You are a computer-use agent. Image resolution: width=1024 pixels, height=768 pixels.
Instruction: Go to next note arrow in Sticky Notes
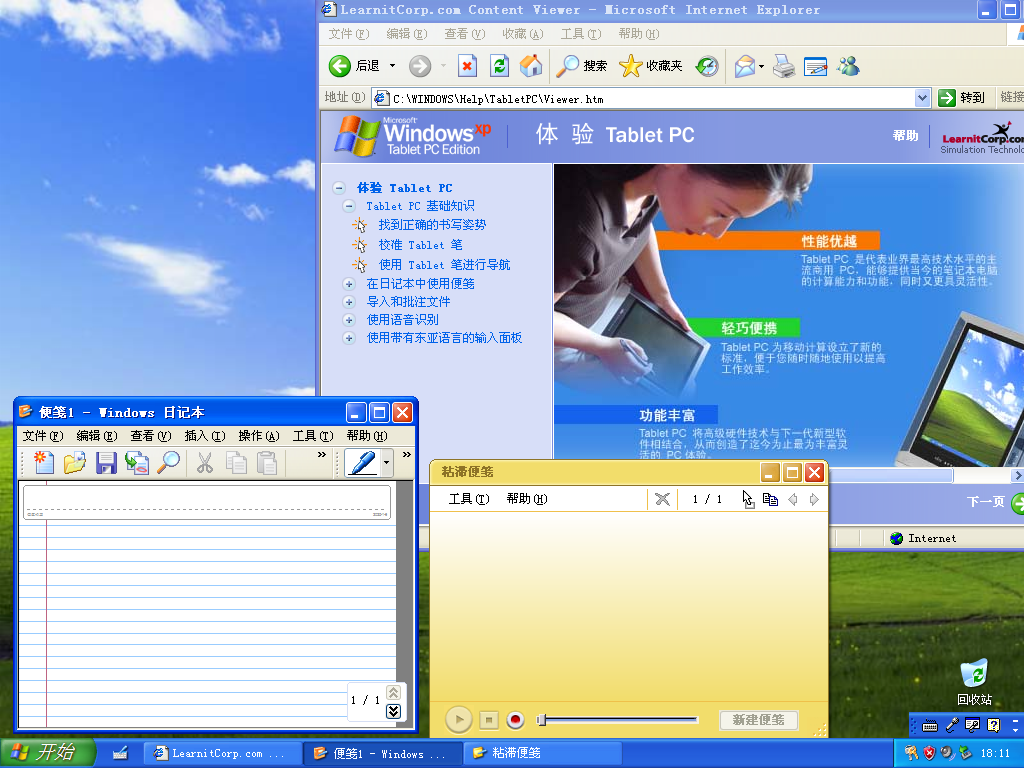click(814, 500)
